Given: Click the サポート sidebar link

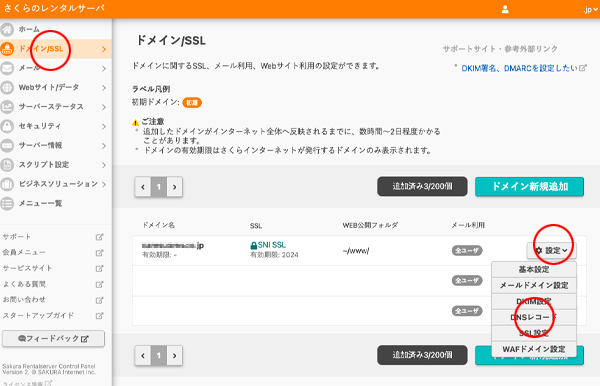Looking at the screenshot, I should pyautogui.click(x=17, y=237).
